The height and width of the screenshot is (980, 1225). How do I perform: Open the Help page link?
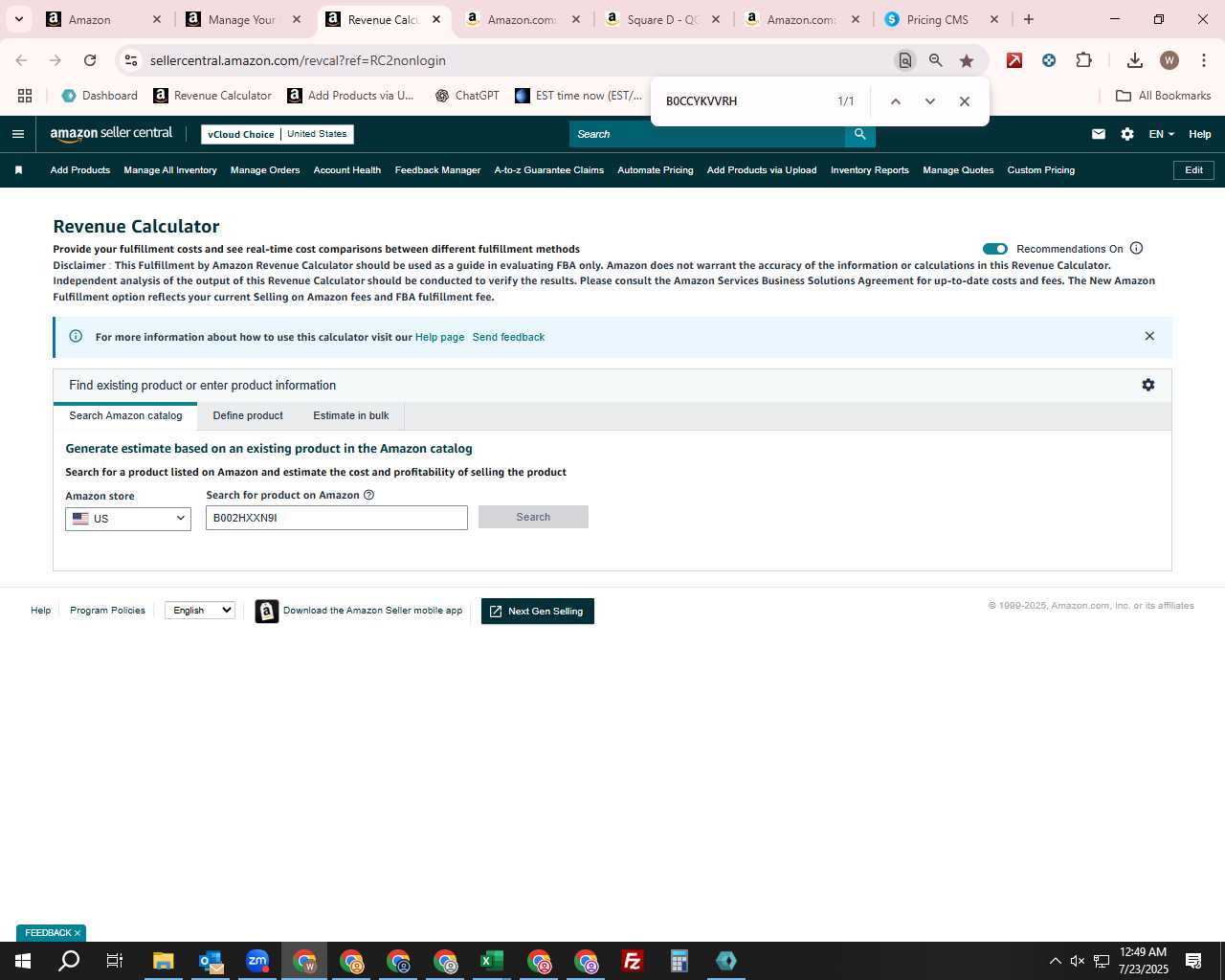(439, 337)
